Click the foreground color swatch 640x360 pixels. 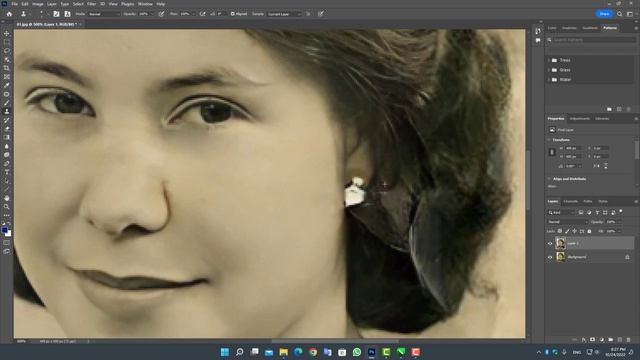(x=4, y=231)
